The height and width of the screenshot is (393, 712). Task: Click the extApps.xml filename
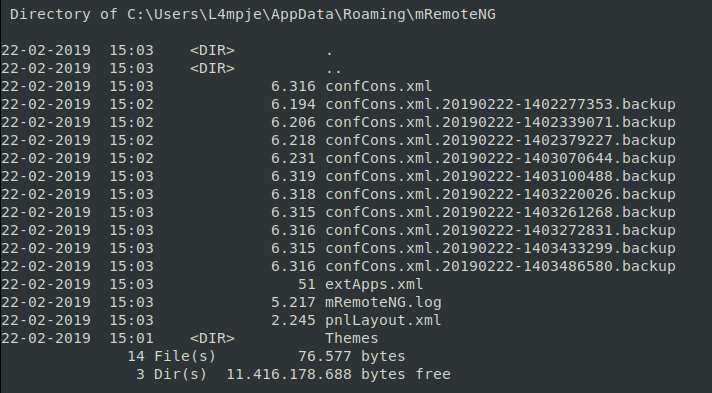click(x=374, y=284)
